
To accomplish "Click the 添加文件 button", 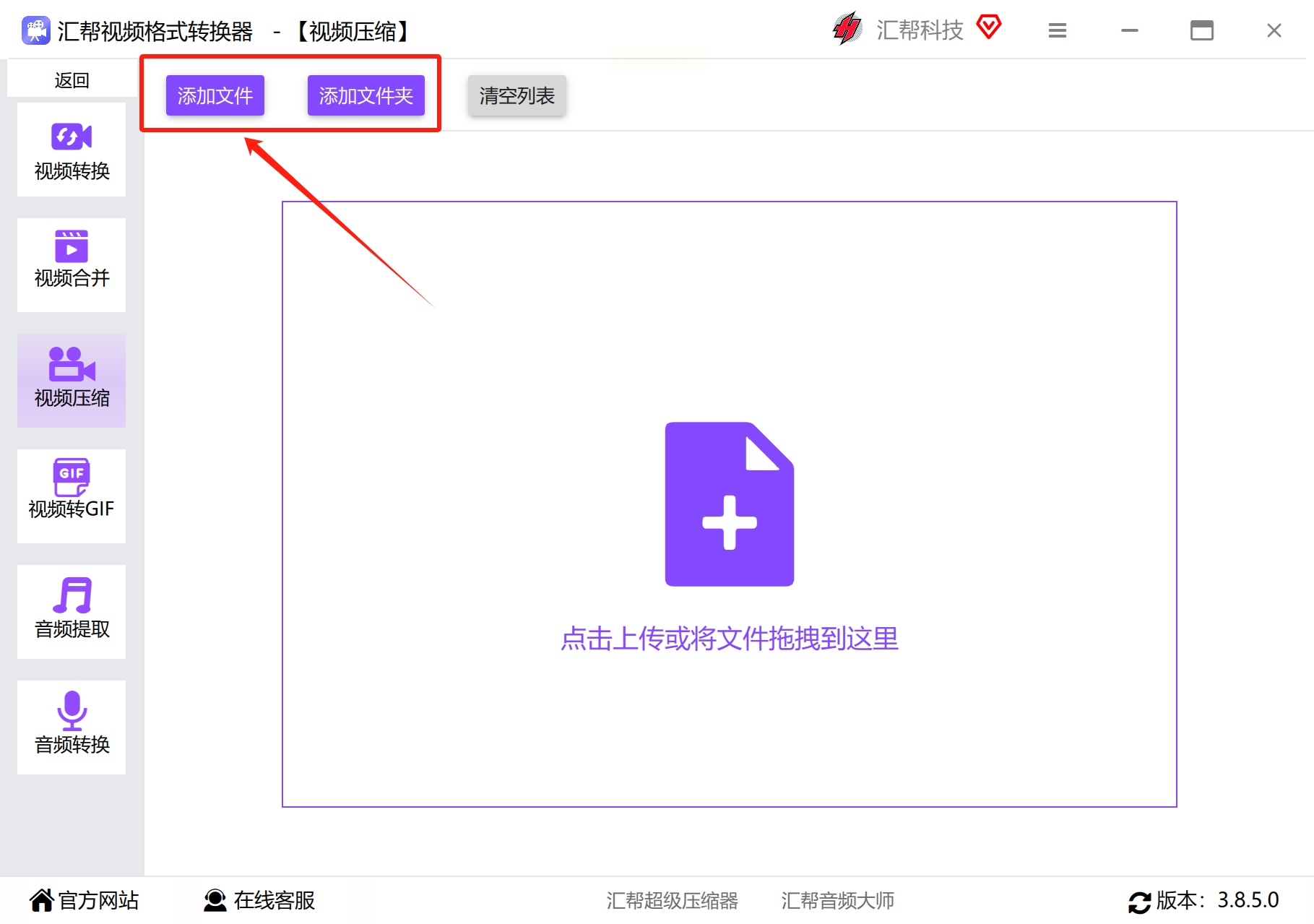I will click(x=215, y=95).
